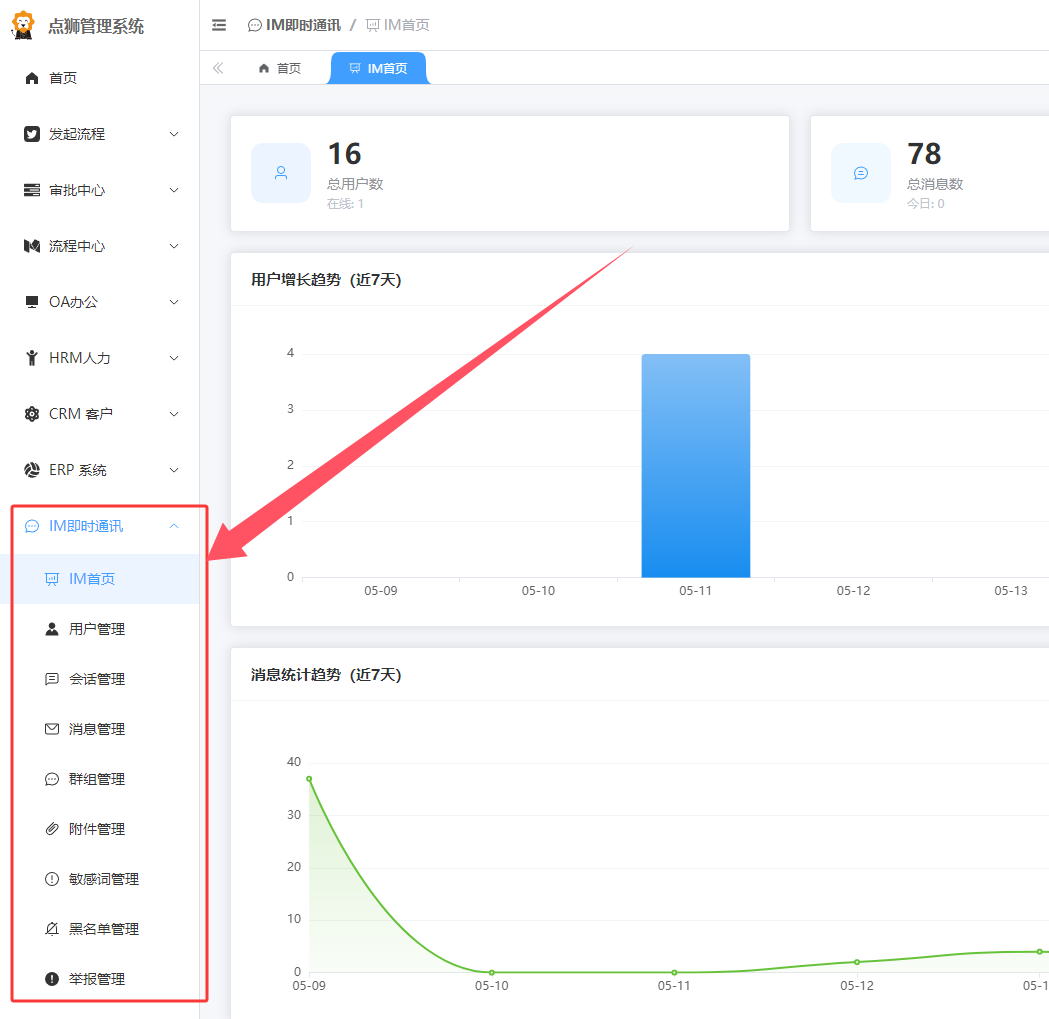Click the OA办公 monitor icon
This screenshot has height=1019, width=1049.
click(31, 302)
